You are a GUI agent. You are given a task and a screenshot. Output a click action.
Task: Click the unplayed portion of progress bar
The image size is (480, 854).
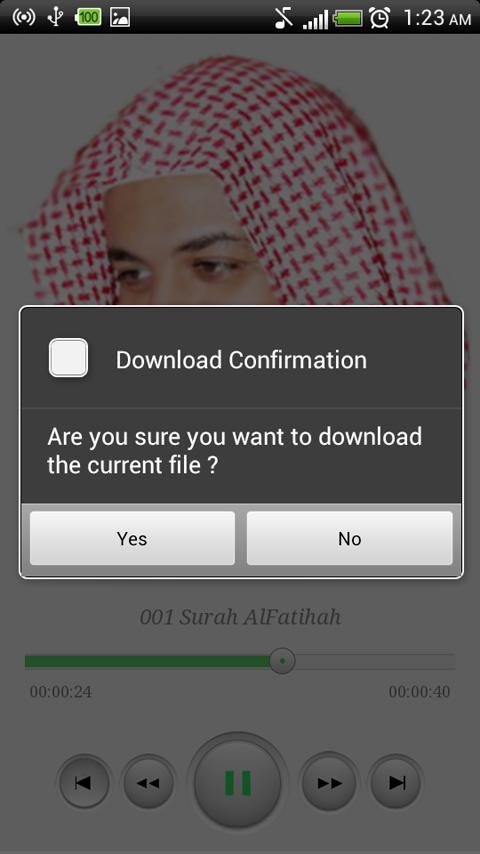point(375,661)
